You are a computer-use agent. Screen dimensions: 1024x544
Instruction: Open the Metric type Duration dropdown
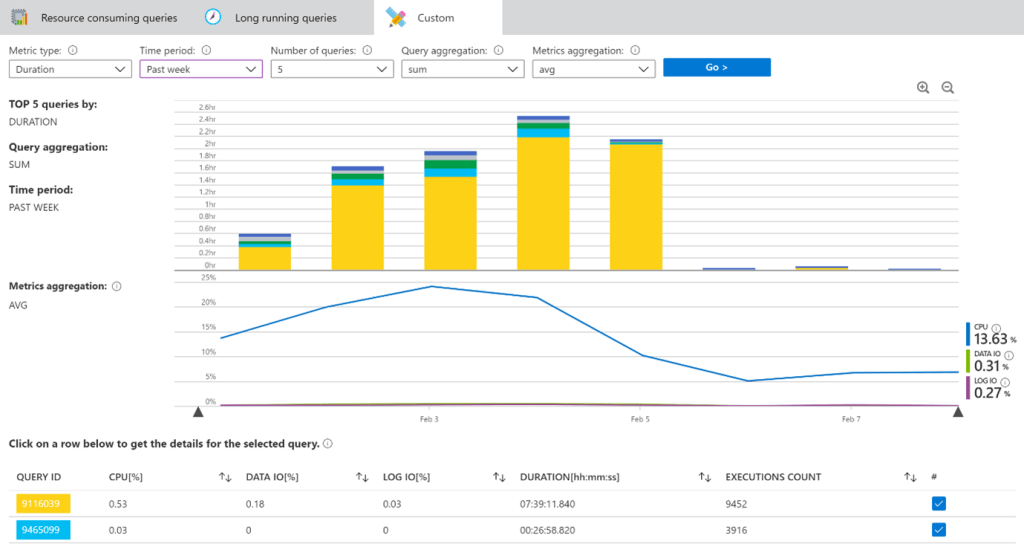(71, 69)
